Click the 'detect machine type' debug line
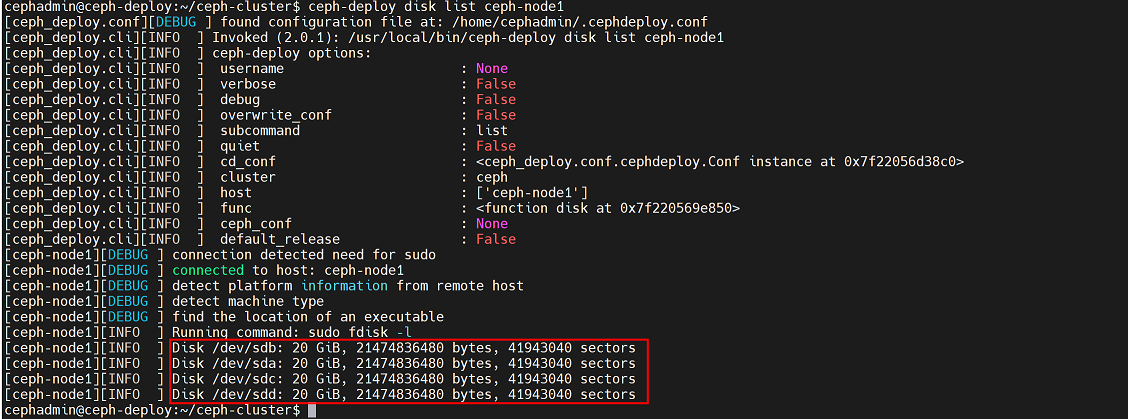 click(248, 301)
